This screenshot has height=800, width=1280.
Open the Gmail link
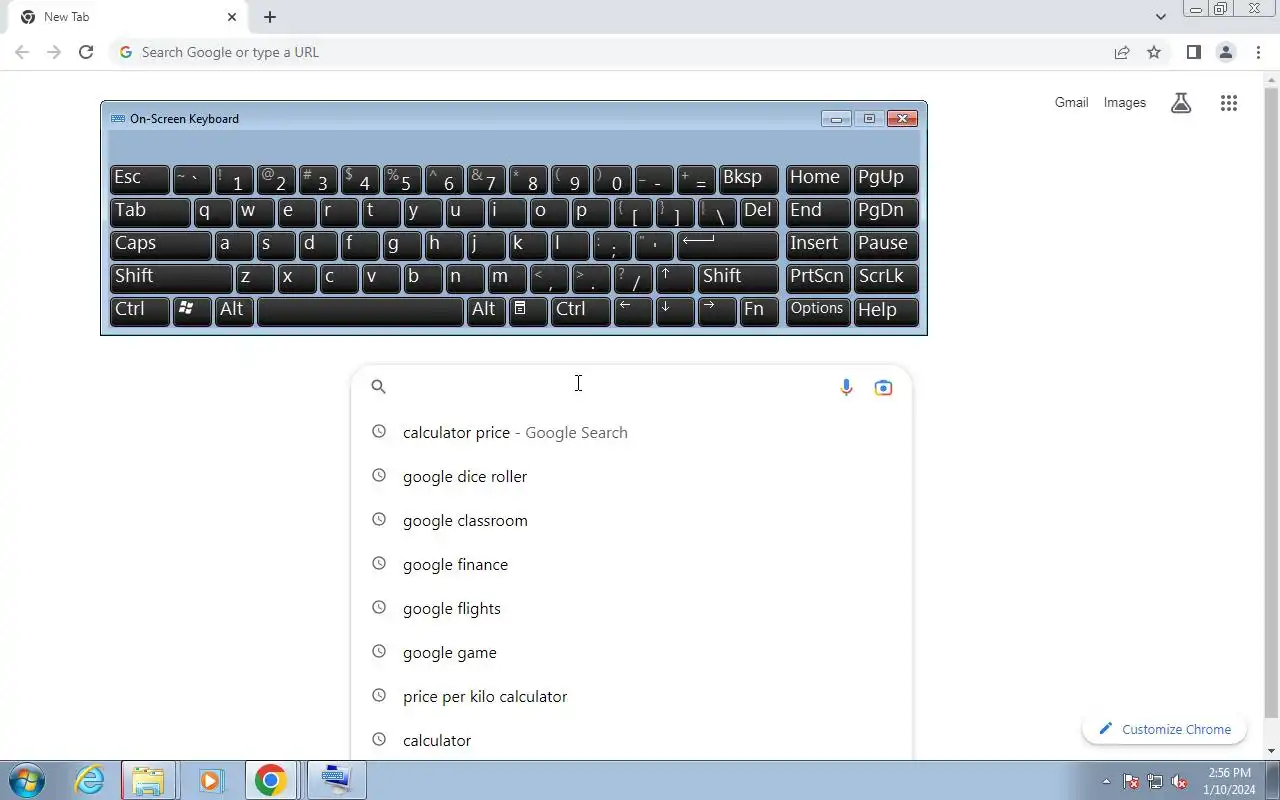click(1071, 102)
